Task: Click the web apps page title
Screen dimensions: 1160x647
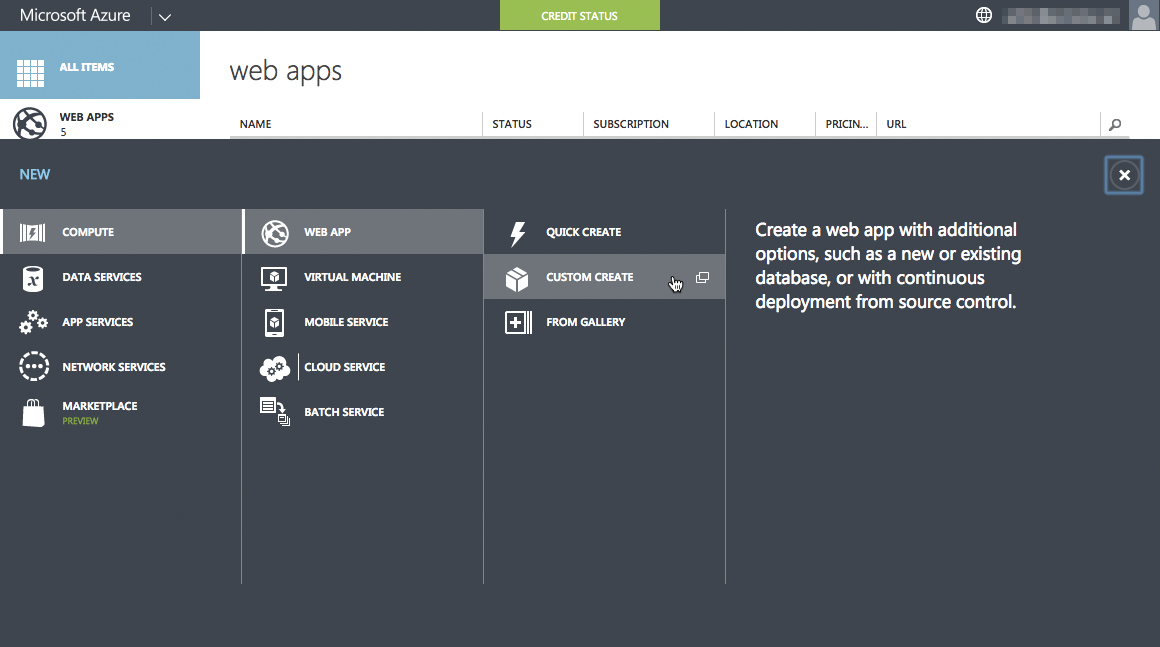Action: [x=286, y=72]
